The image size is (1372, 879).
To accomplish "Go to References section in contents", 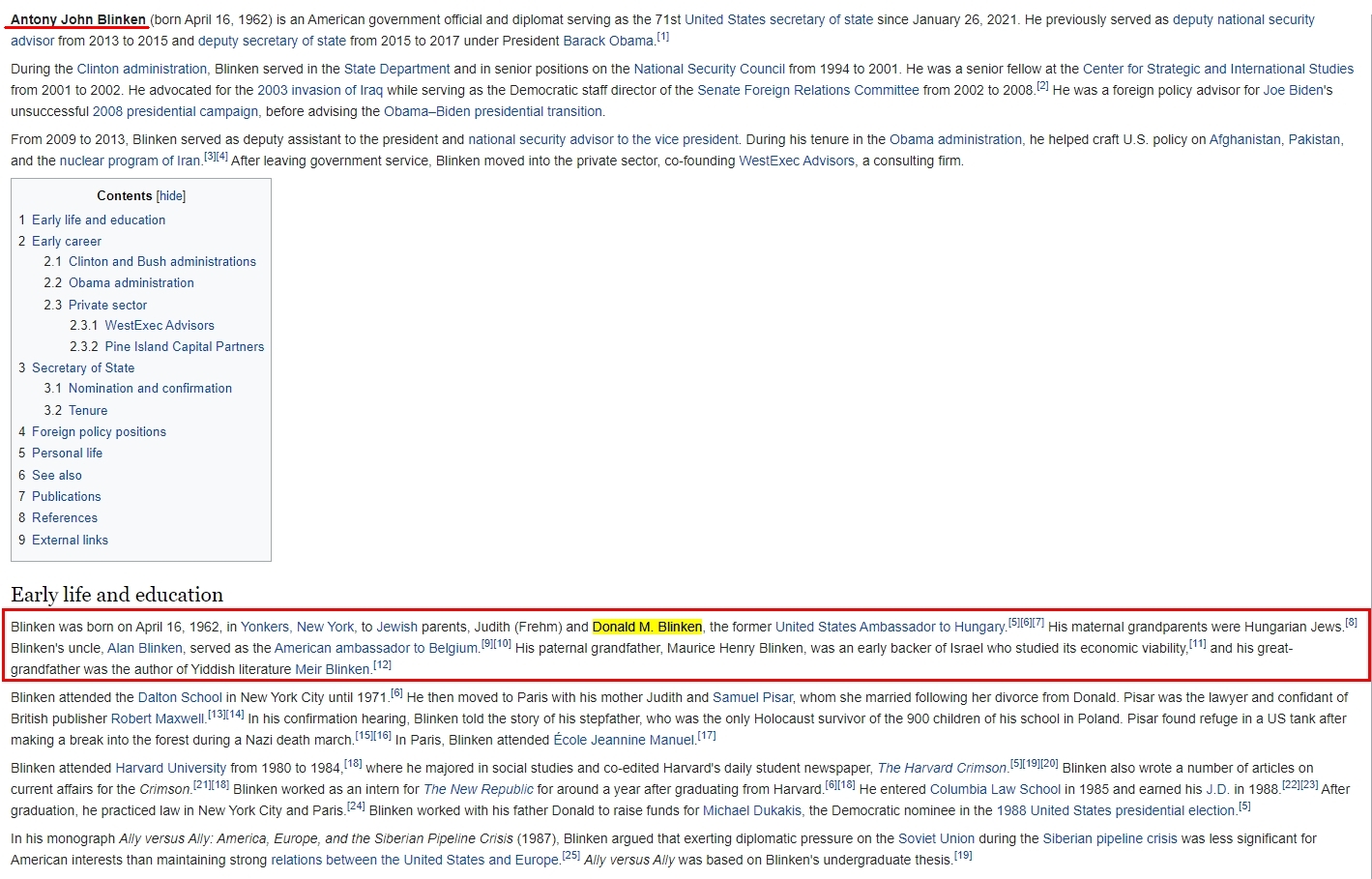I will pos(65,517).
